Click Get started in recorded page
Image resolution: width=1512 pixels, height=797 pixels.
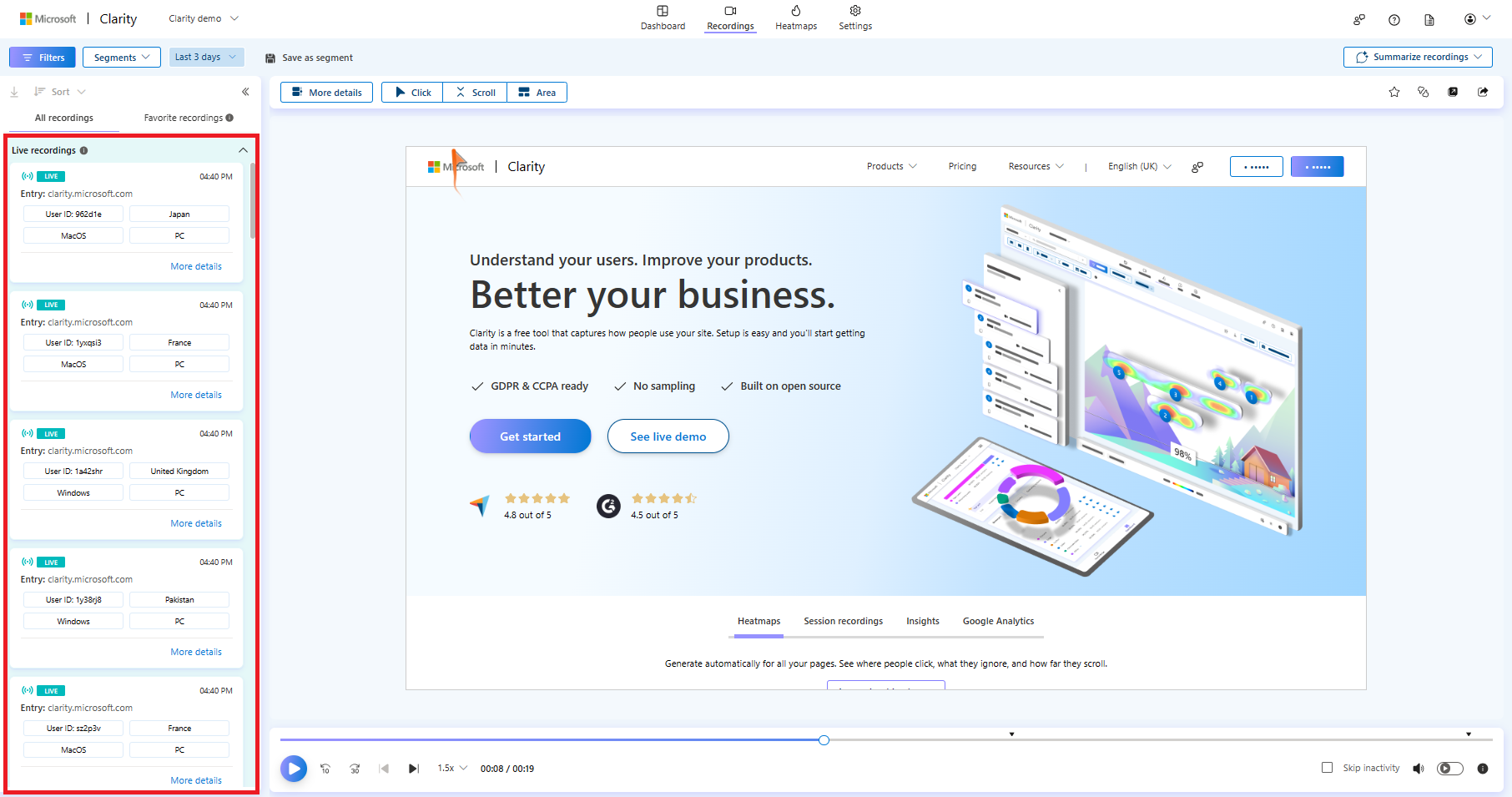pyautogui.click(x=530, y=436)
